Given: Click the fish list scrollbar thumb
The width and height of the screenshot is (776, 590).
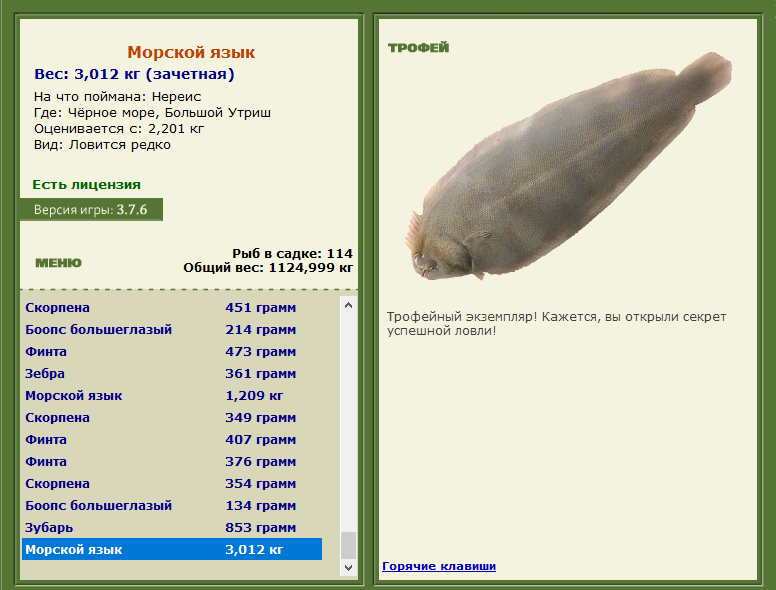Looking at the screenshot, I should 348,545.
